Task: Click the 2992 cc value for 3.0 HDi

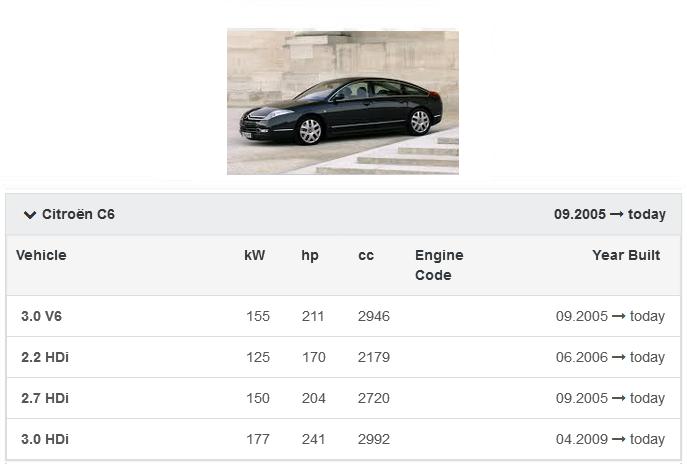Action: click(x=373, y=440)
